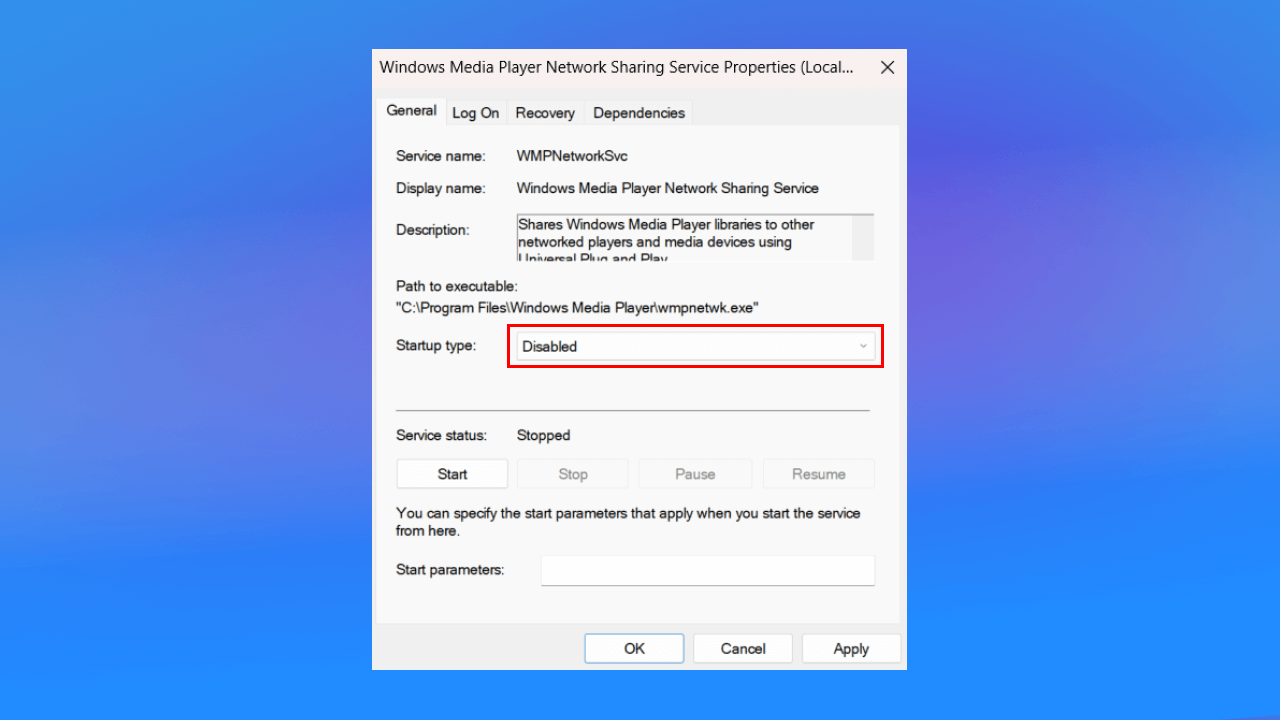Click the Service status label
The width and height of the screenshot is (1280, 720).
pos(441,435)
